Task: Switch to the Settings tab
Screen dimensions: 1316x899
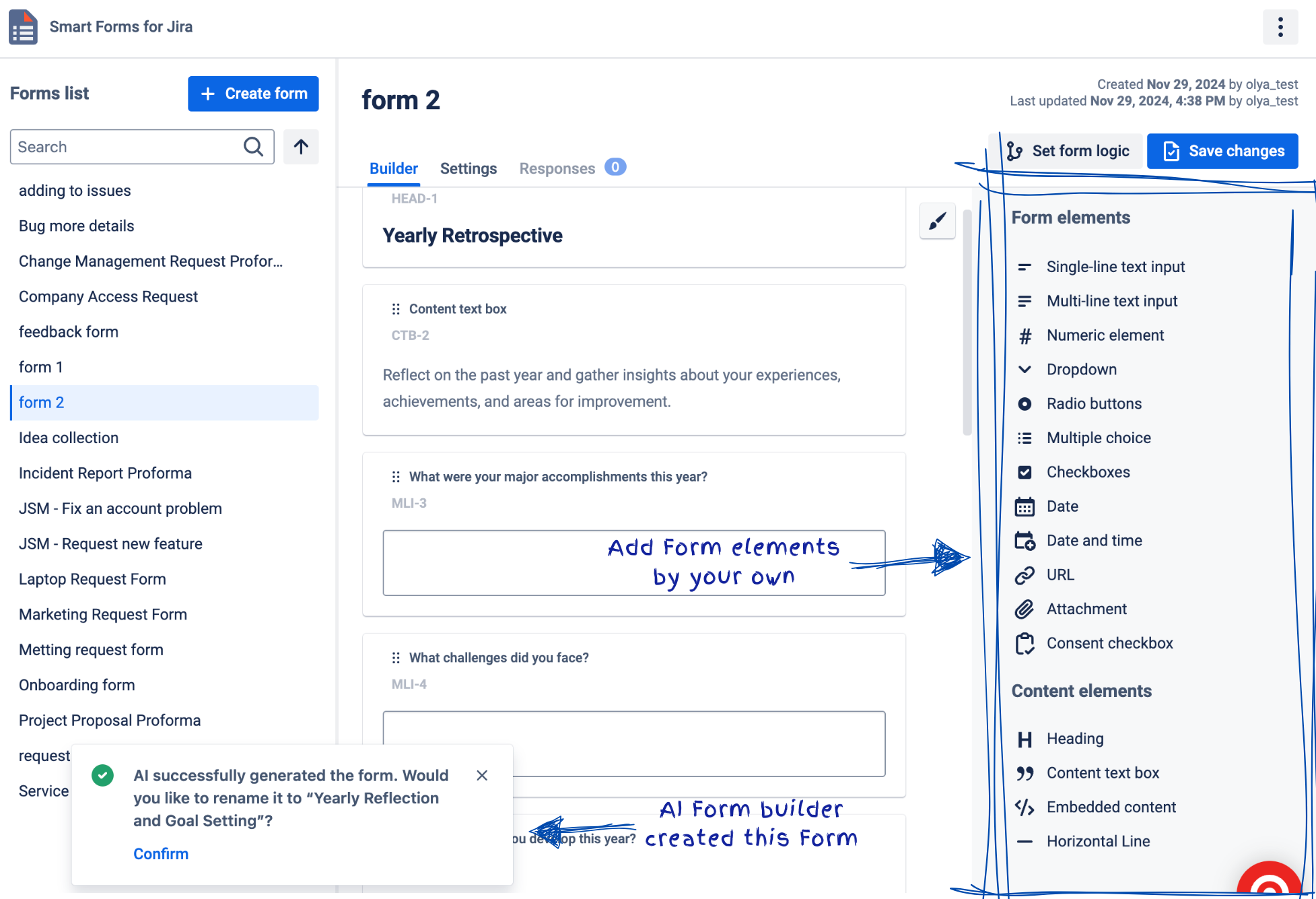Action: (469, 168)
